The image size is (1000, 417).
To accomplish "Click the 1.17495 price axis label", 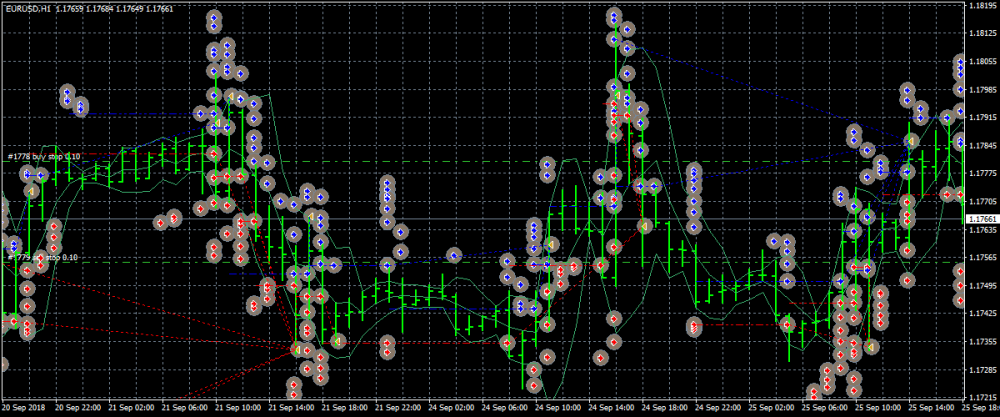I will coord(981,286).
